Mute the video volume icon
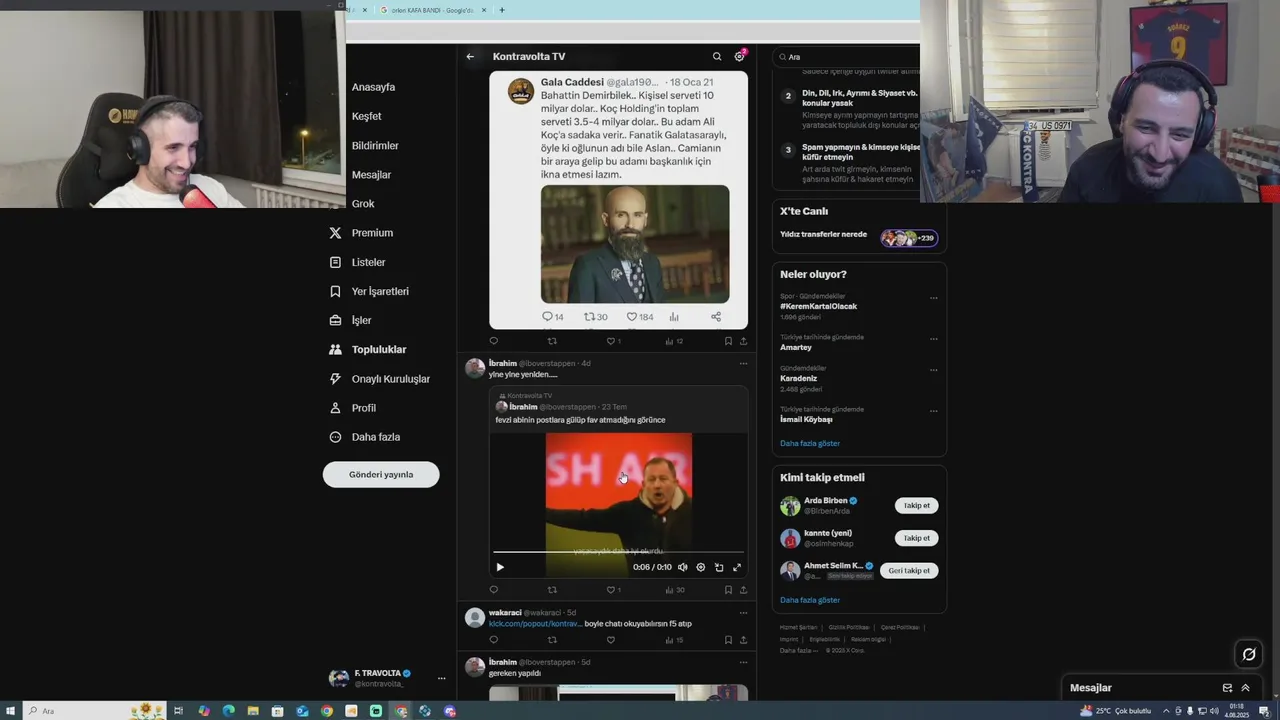The width and height of the screenshot is (1280, 720). 683,567
